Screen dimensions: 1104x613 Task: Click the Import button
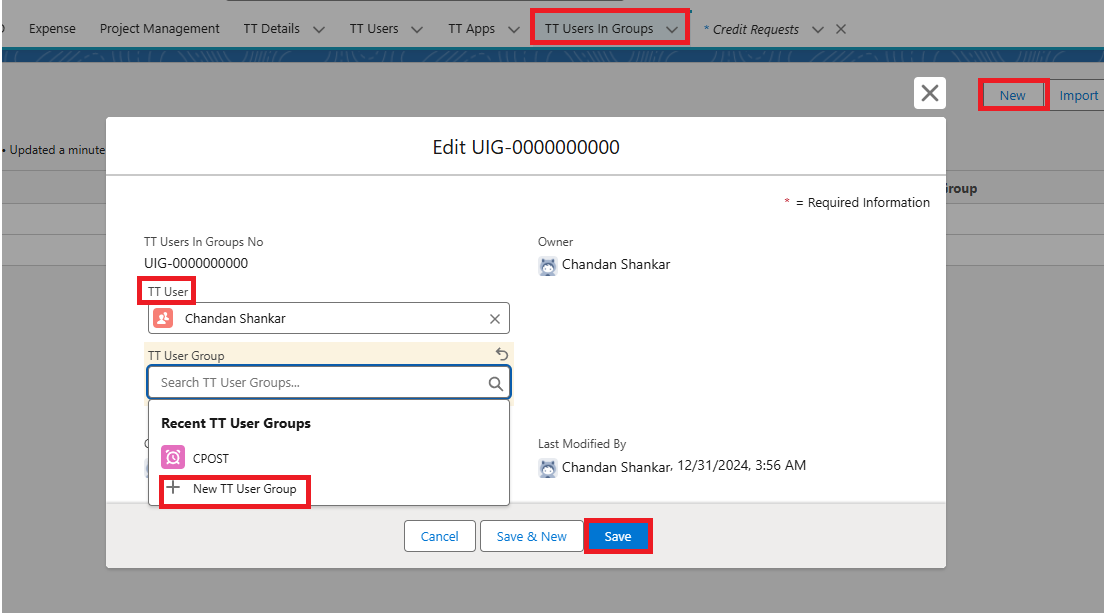click(x=1078, y=96)
